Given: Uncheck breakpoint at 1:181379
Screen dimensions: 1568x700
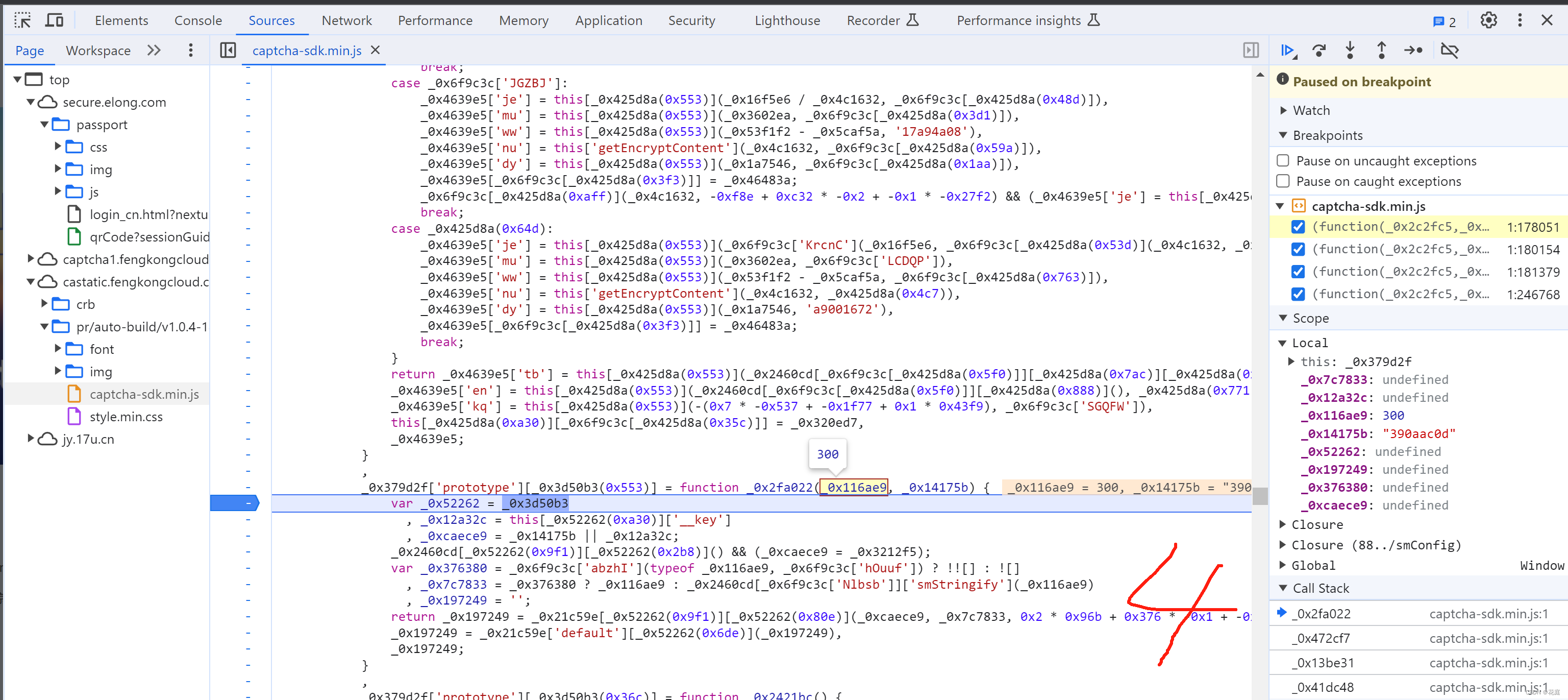Looking at the screenshot, I should [1298, 272].
